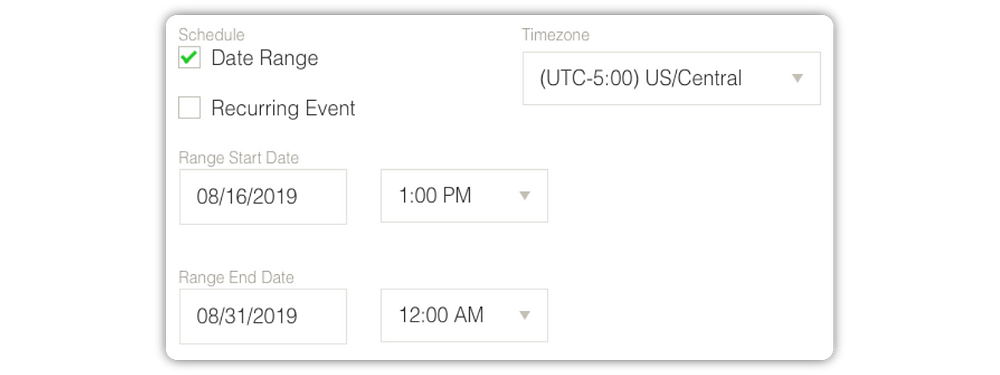
Task: Open the Timezone dropdown box
Action: tap(672, 78)
